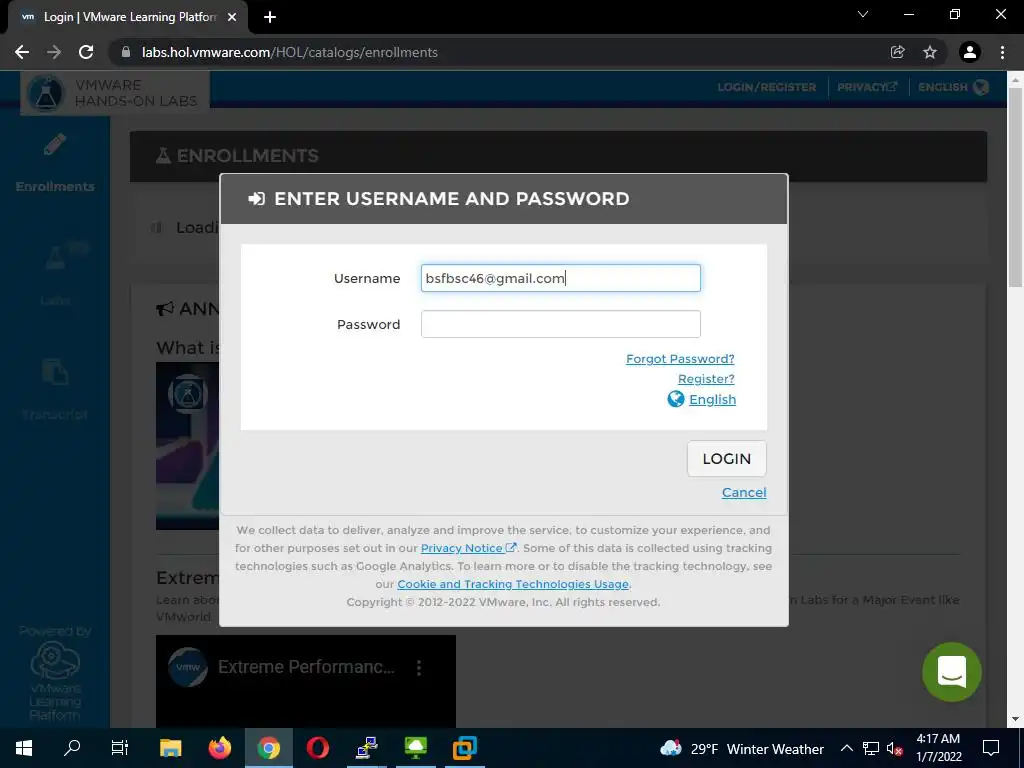Open a new browser tab with plus icon

[x=270, y=17]
